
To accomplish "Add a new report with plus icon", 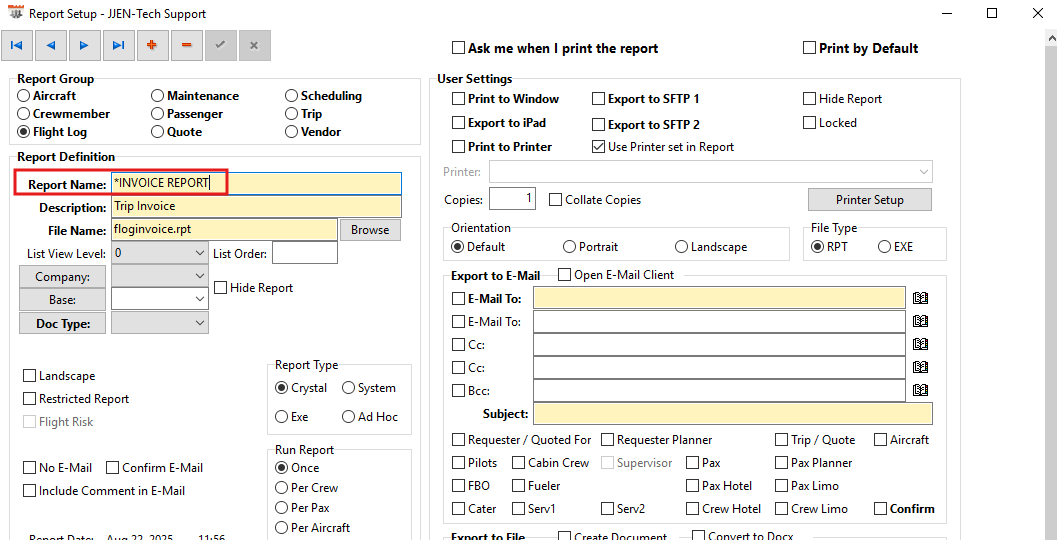I will pyautogui.click(x=152, y=45).
